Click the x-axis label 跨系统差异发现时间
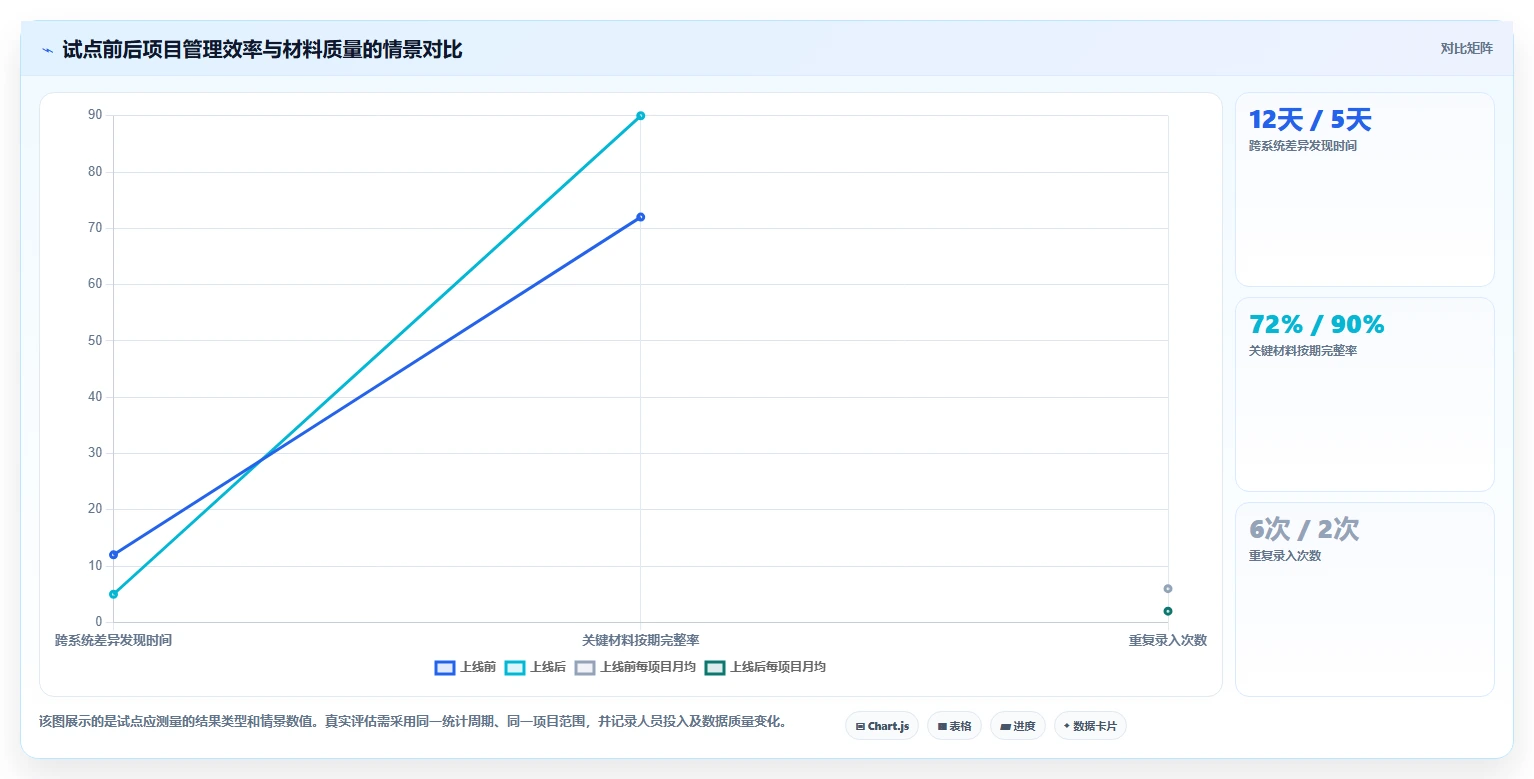The image size is (1534, 779). click(113, 640)
